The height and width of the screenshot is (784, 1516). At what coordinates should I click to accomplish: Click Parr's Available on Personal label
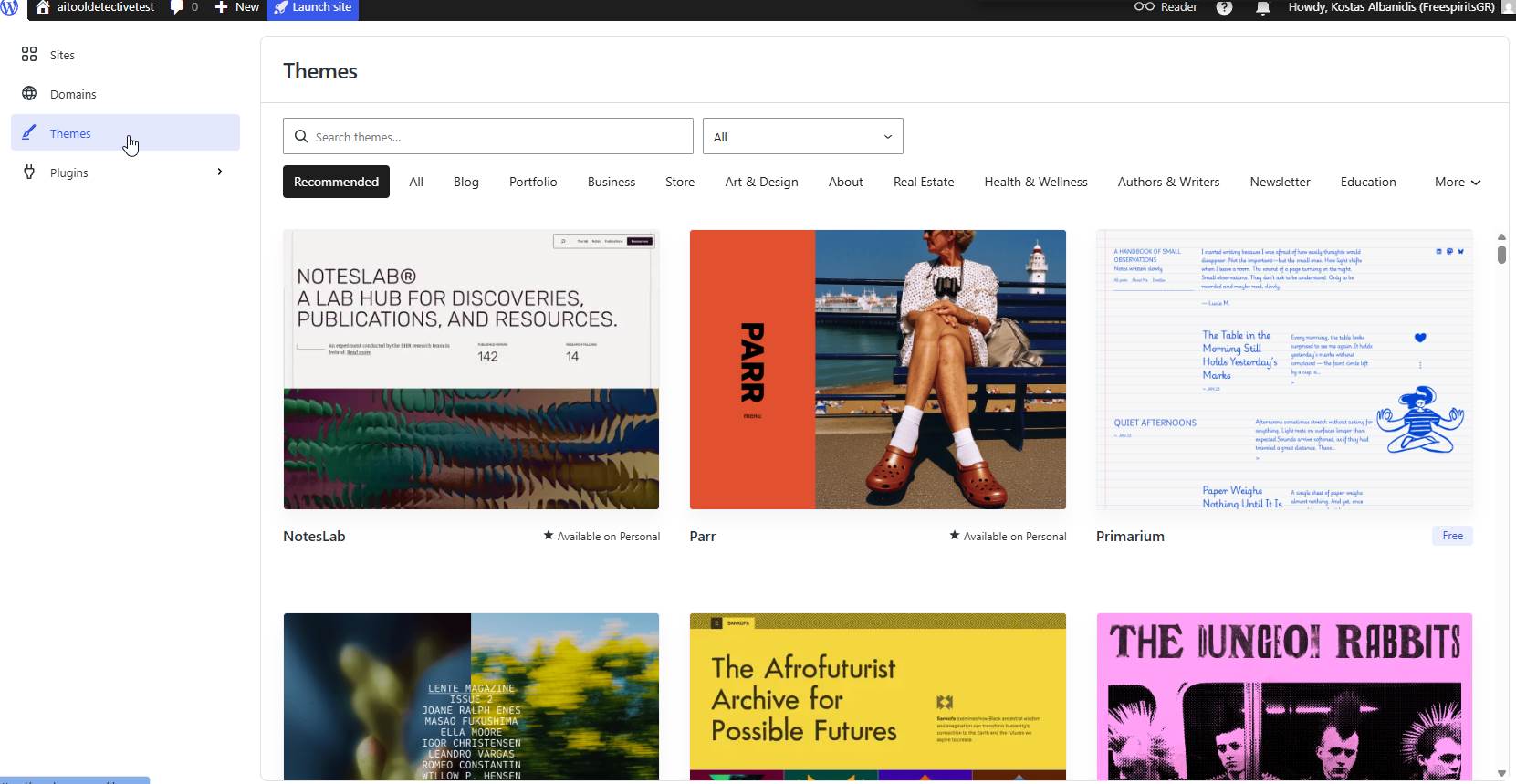(x=1008, y=537)
